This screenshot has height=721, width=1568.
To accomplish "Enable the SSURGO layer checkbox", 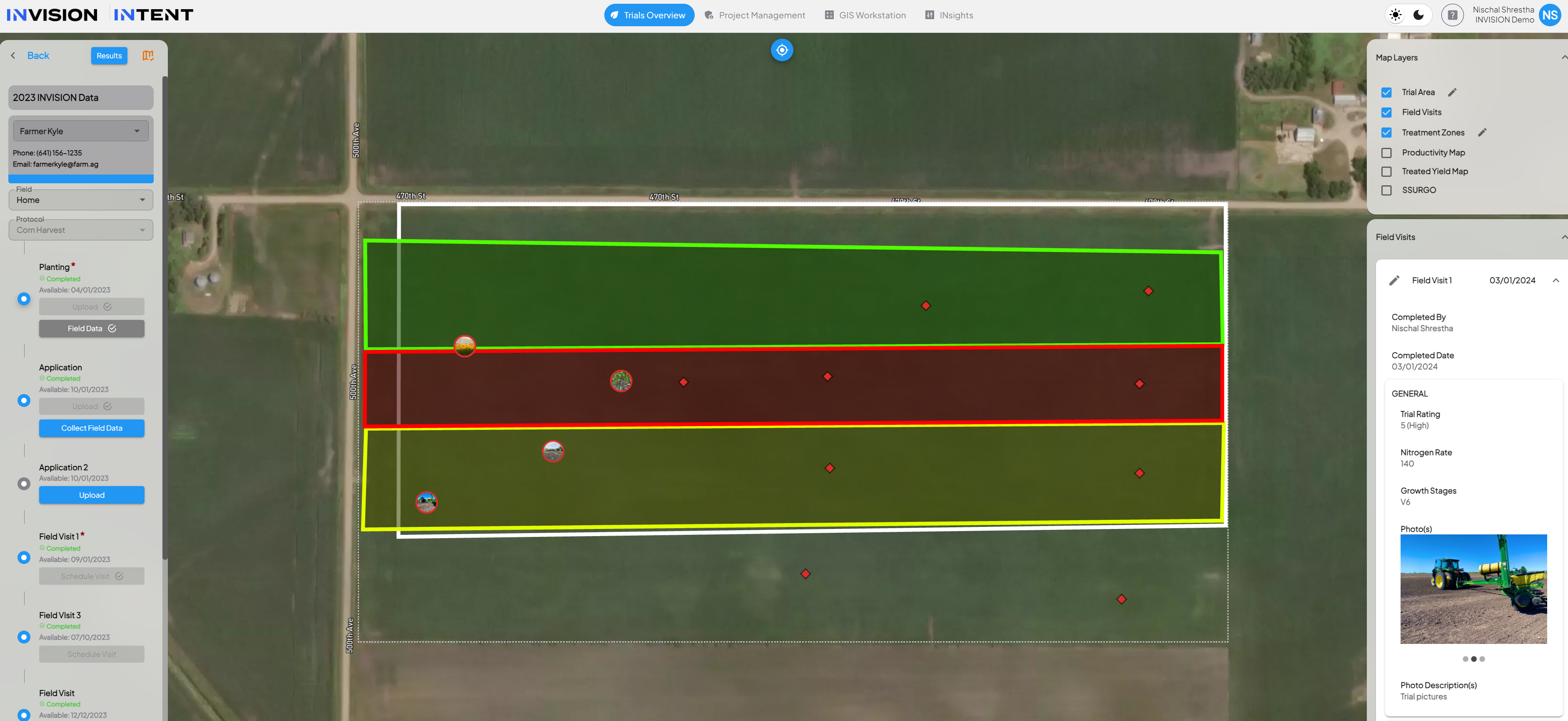I will 1386,191.
